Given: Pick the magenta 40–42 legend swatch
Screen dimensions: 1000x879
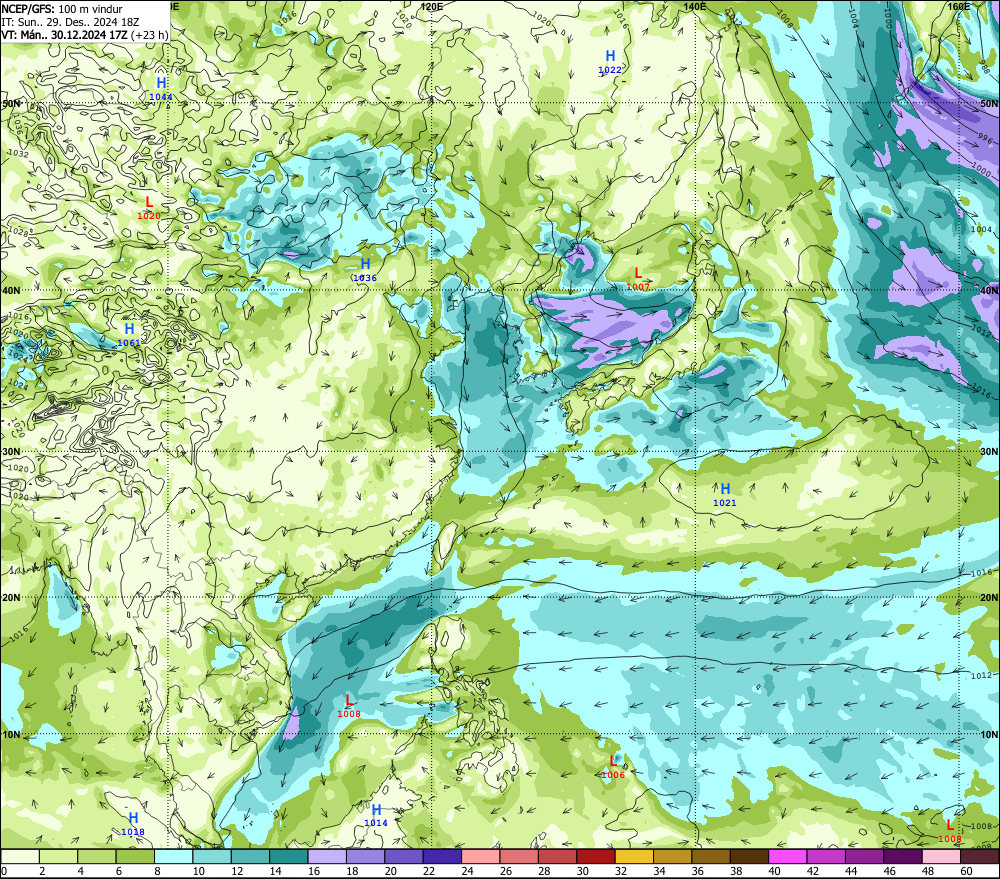Looking at the screenshot, I should [x=788, y=856].
